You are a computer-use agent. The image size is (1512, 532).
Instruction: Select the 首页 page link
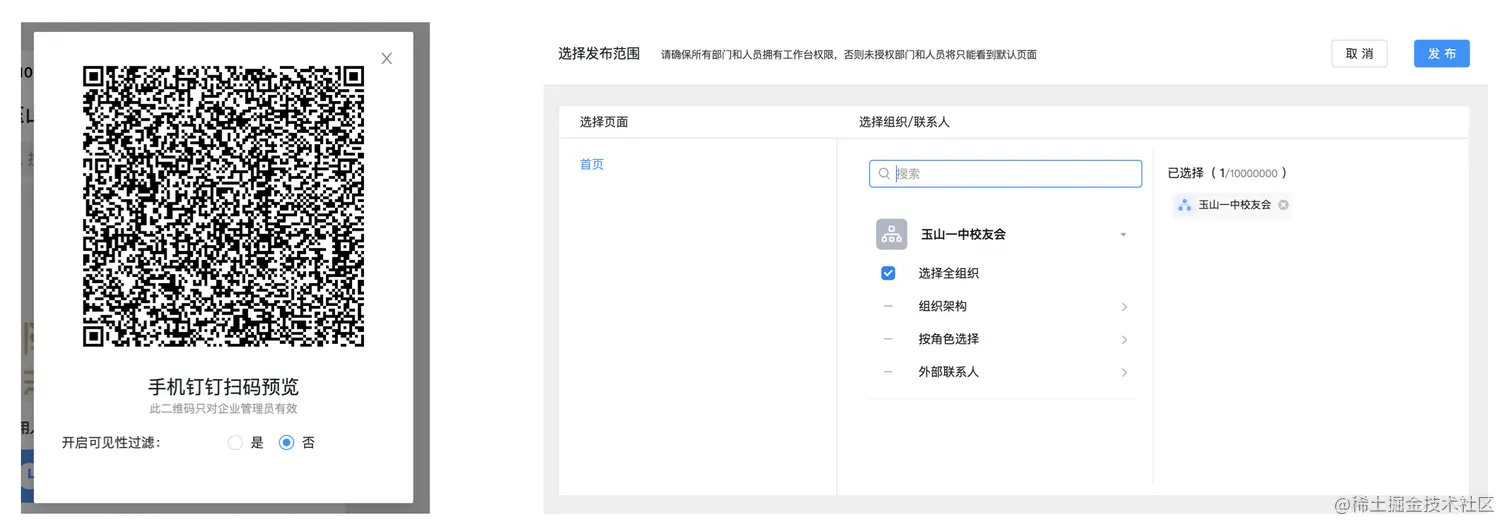592,164
